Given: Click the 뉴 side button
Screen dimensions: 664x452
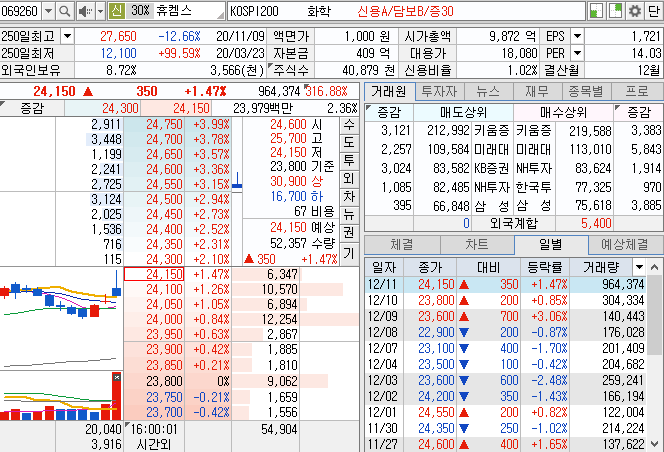Looking at the screenshot, I should coord(349,215).
